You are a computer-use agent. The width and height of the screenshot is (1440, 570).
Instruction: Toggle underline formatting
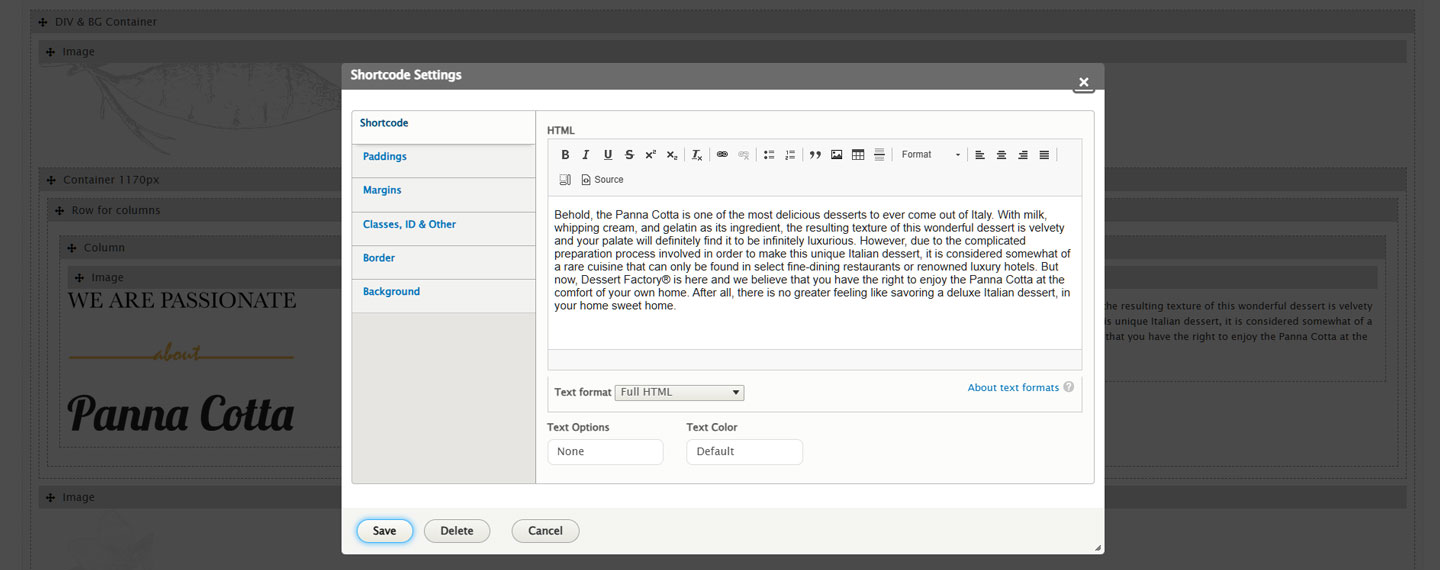point(607,155)
